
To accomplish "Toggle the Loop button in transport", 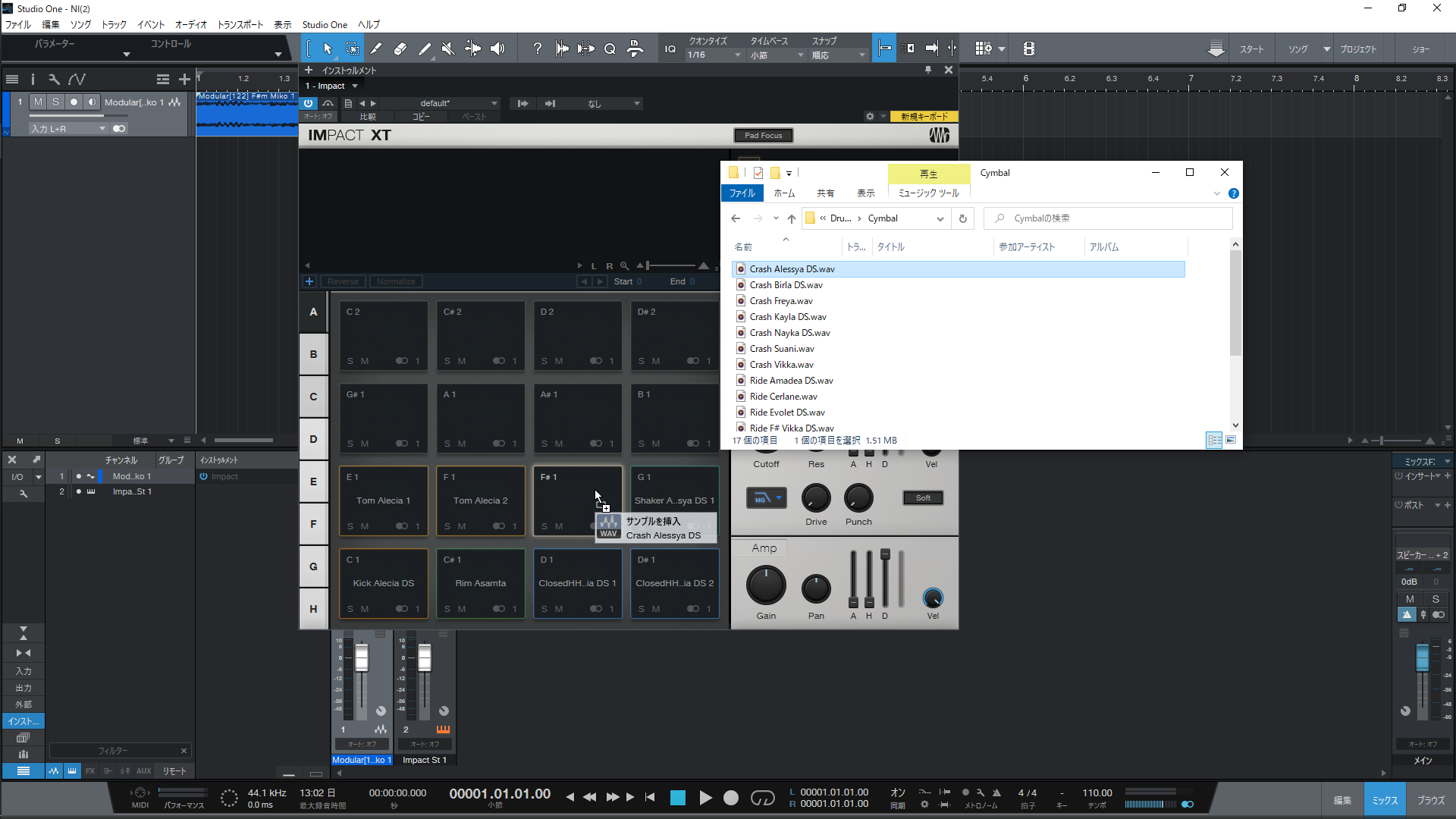I will [x=762, y=798].
